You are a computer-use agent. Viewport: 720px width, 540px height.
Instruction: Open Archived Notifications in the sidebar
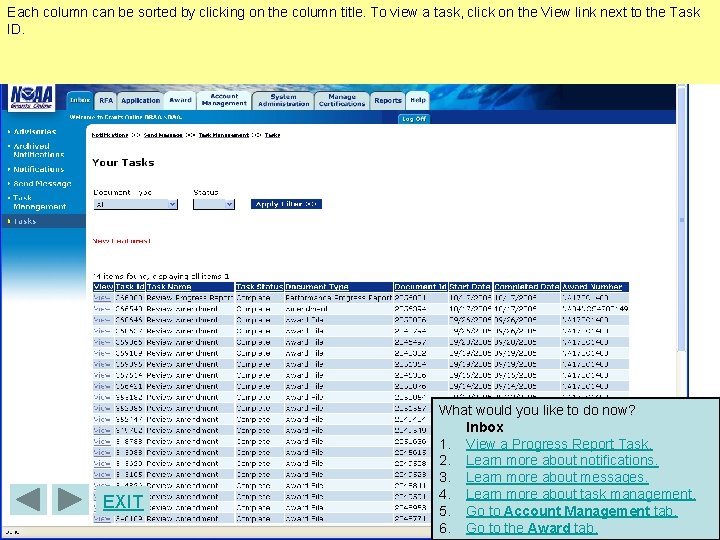coord(39,150)
